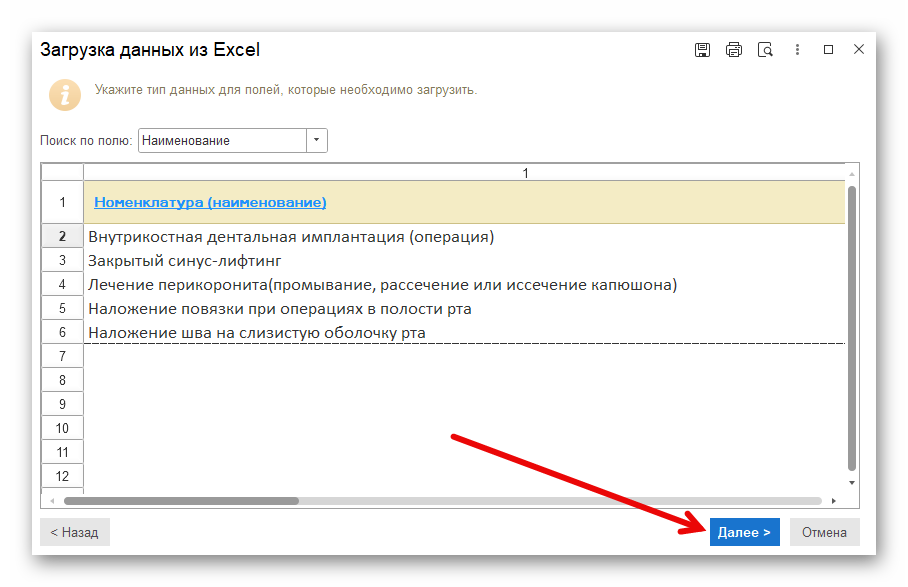Click the scroll up arrow

851,174
